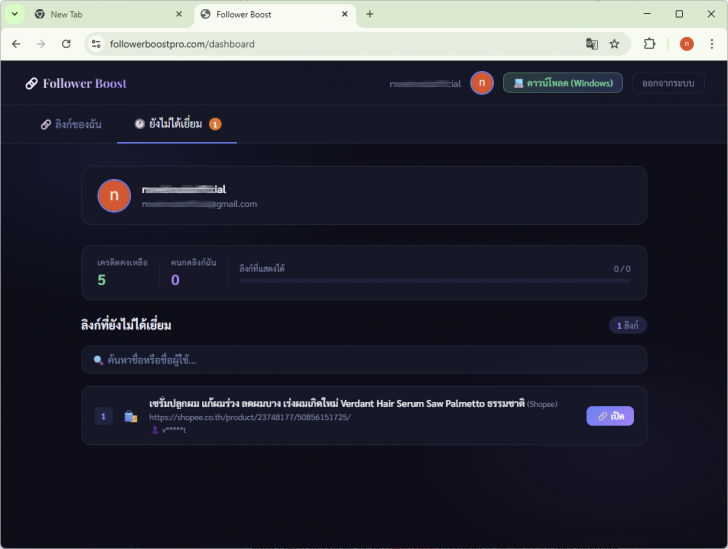Viewport: 728px width, 549px height.
Task: Click the row number 1 badge
Action: click(x=104, y=416)
